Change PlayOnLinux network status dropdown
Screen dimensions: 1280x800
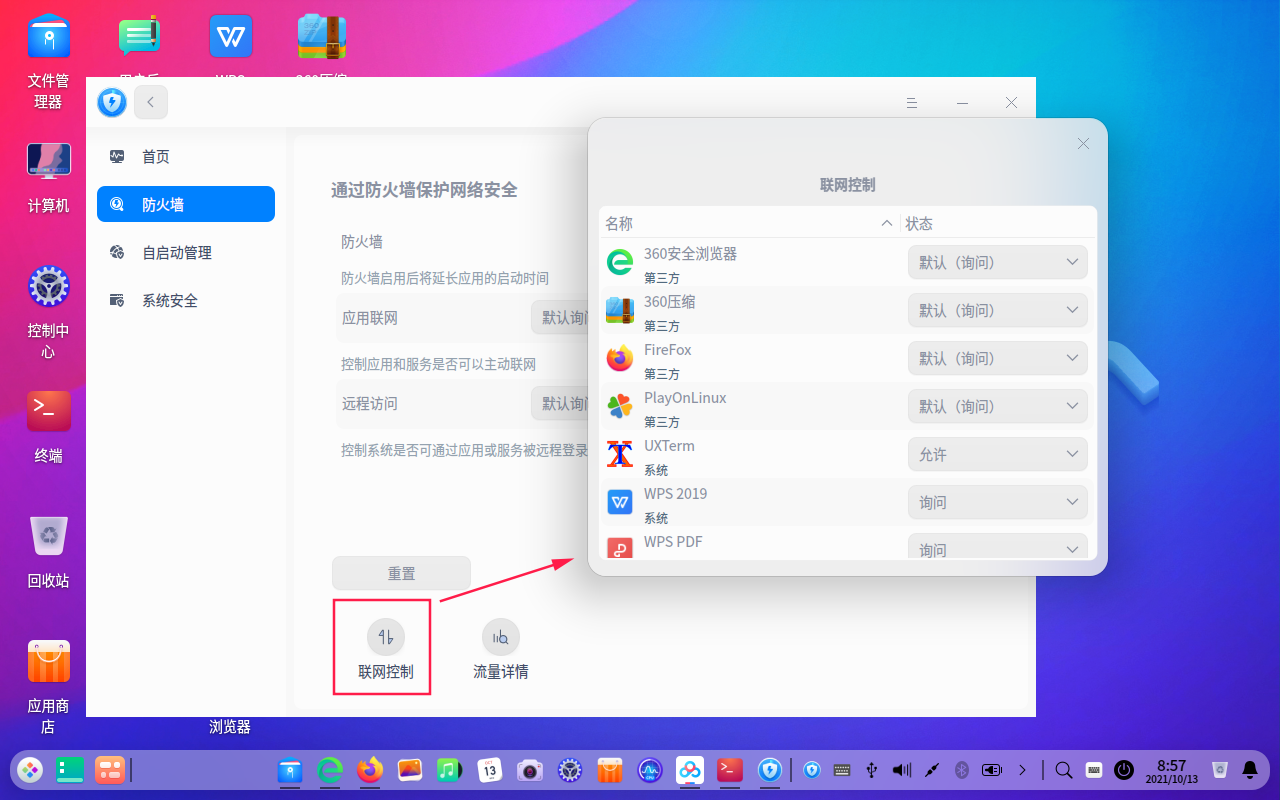pyautogui.click(x=998, y=406)
